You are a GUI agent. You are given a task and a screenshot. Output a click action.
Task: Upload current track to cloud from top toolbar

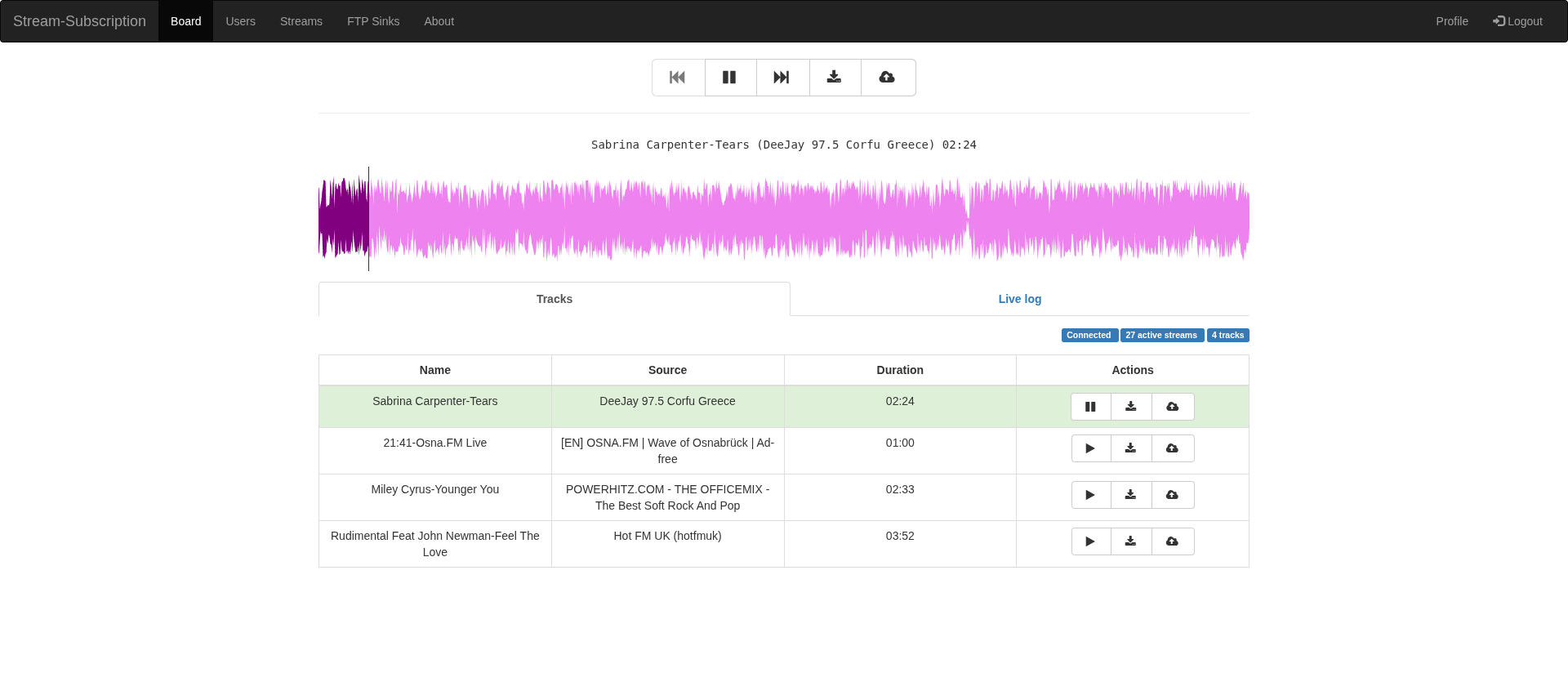pyautogui.click(x=889, y=78)
